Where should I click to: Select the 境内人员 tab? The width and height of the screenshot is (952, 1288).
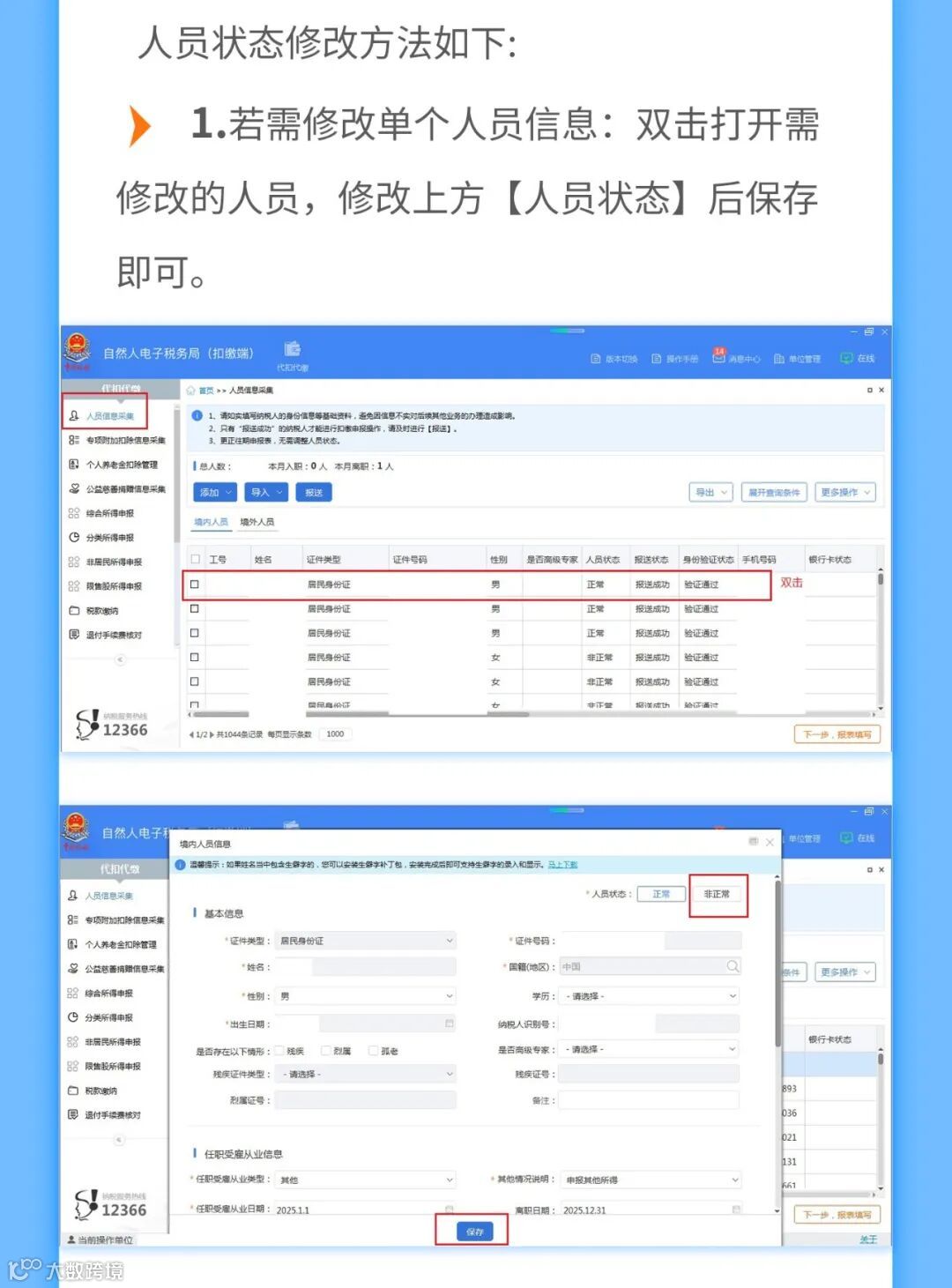pos(210,521)
